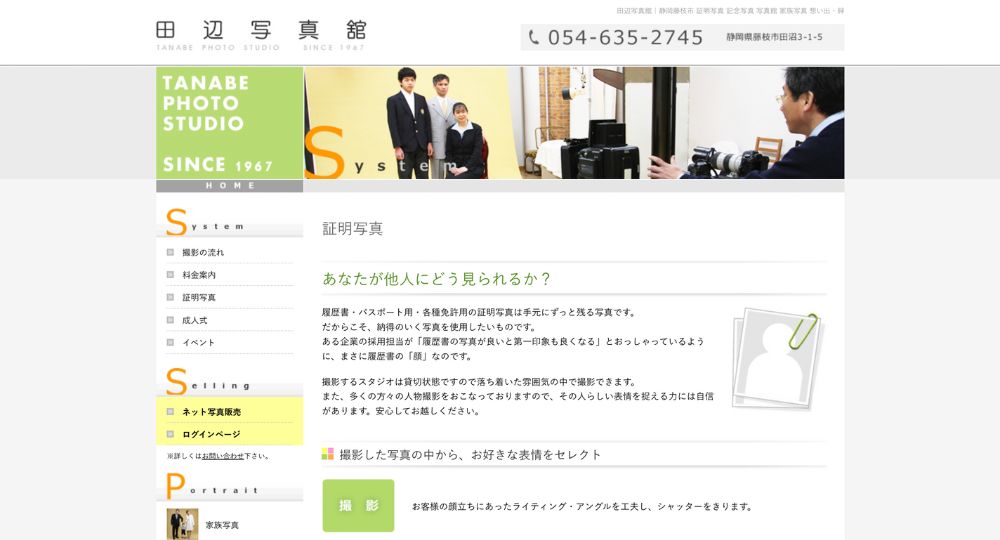Click the paper-clipped ID photo illustration
1000x540 pixels.
point(777,359)
